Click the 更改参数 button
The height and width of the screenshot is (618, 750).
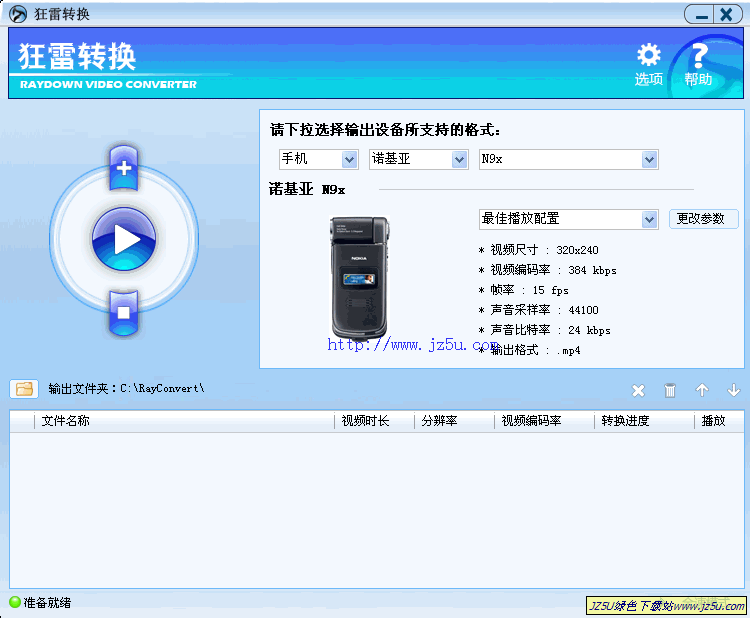pyautogui.click(x=703, y=219)
